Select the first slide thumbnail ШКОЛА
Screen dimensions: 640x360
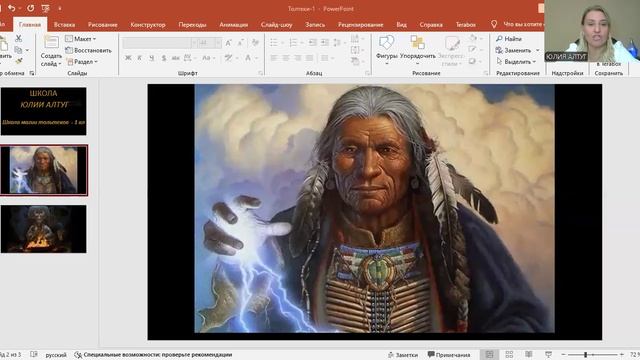click(x=44, y=111)
